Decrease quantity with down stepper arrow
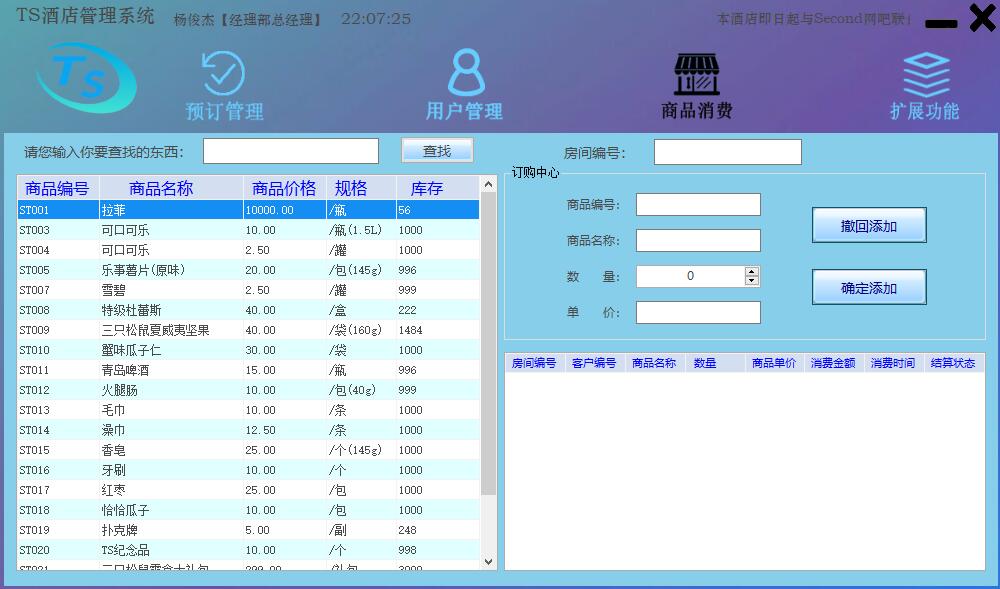The image size is (1000, 589). click(752, 281)
